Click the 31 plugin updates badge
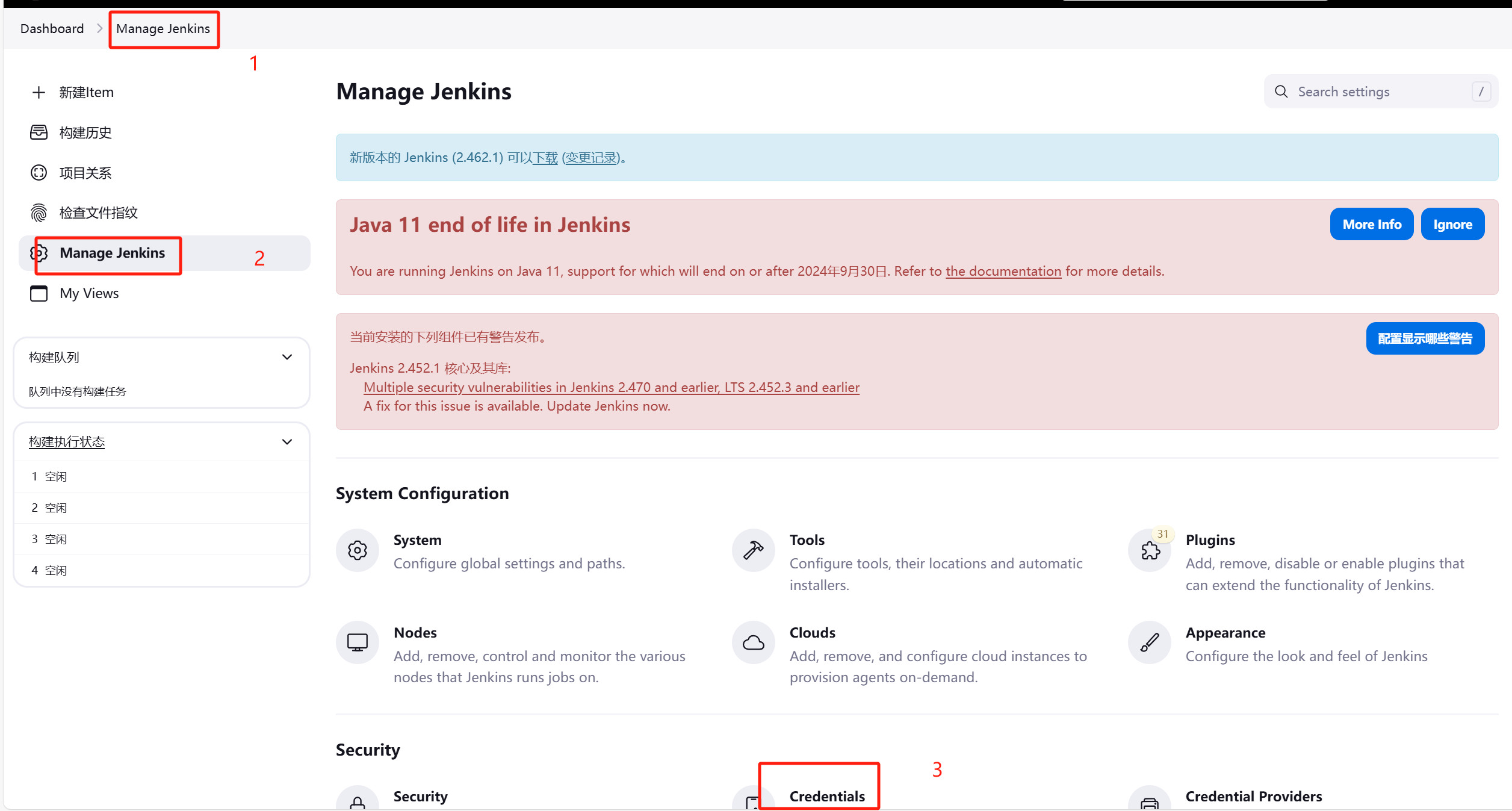This screenshot has width=1512, height=811. coord(1163,534)
